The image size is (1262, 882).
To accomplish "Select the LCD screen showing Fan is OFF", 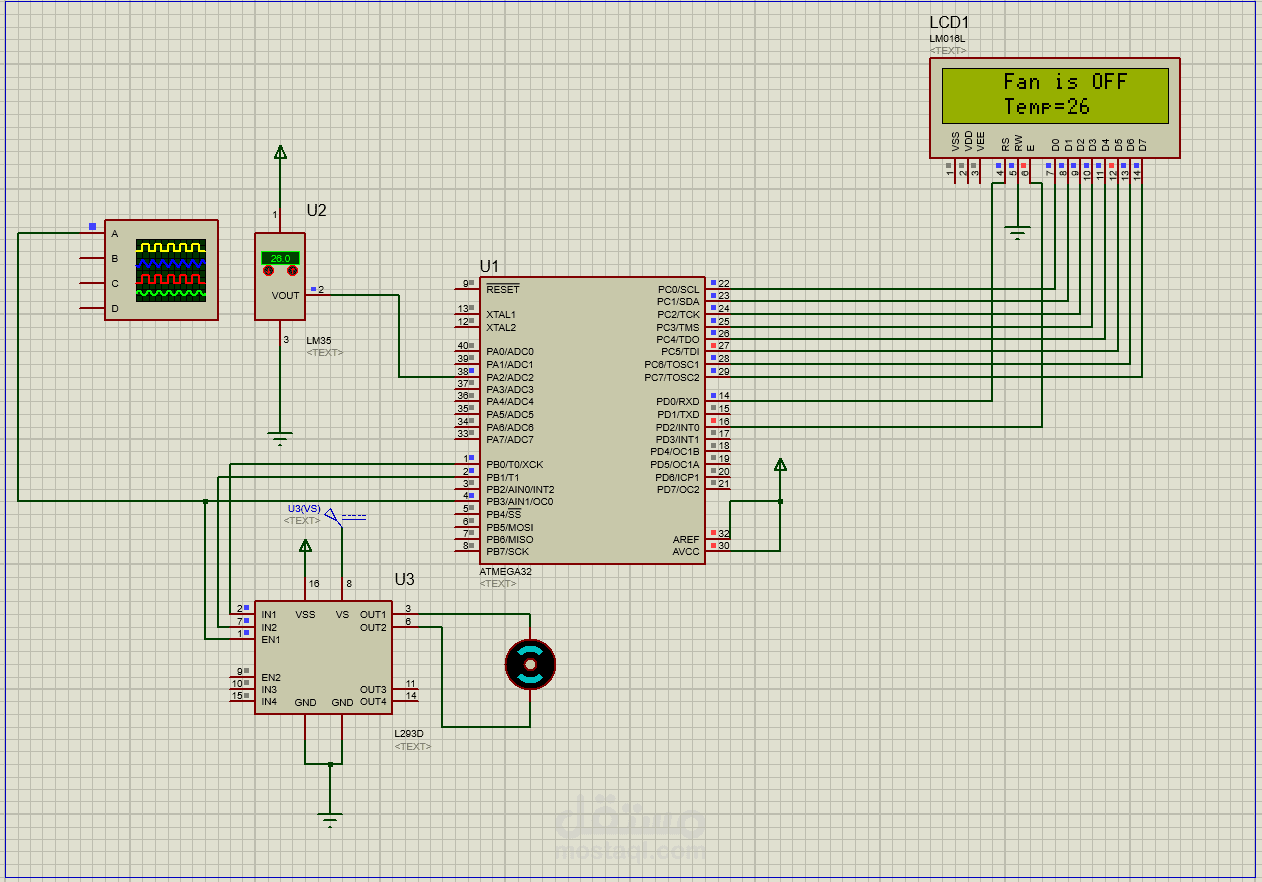I will (1055, 95).
